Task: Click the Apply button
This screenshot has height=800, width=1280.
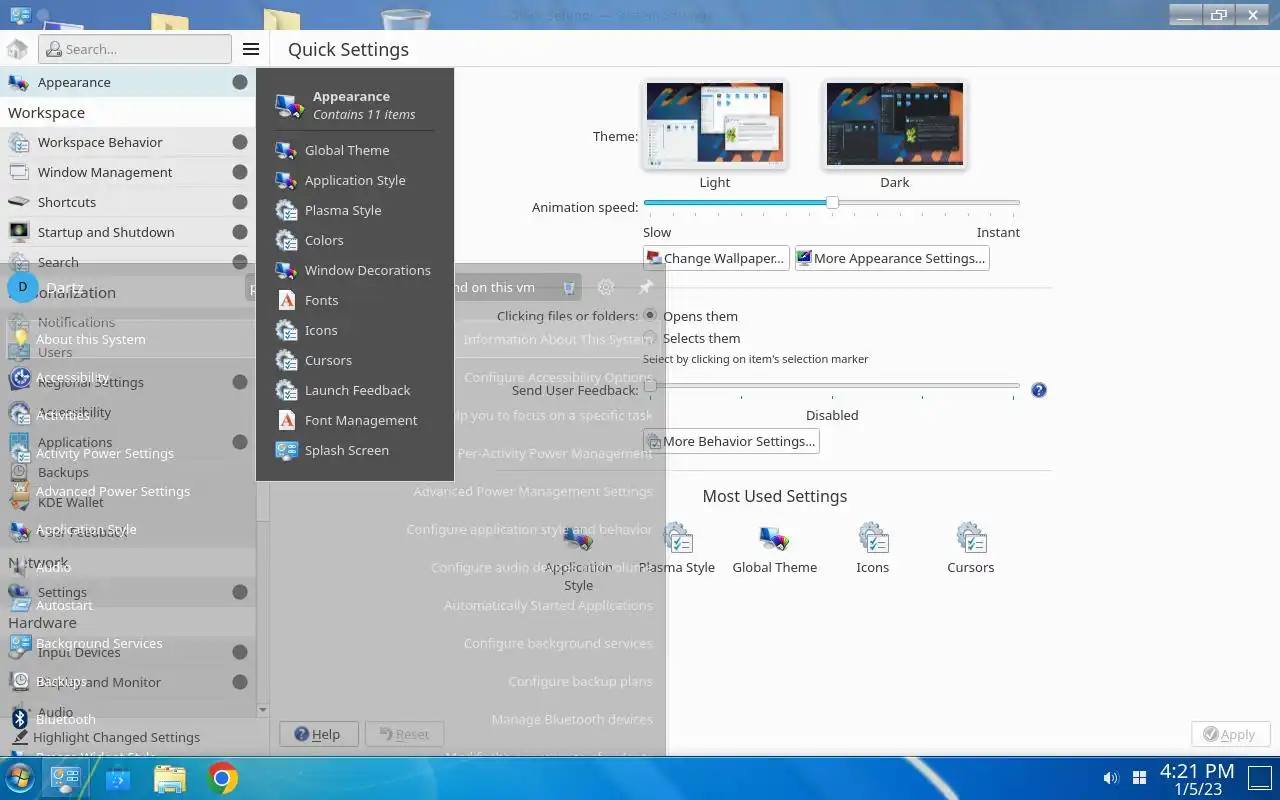Action: pyautogui.click(x=1230, y=734)
